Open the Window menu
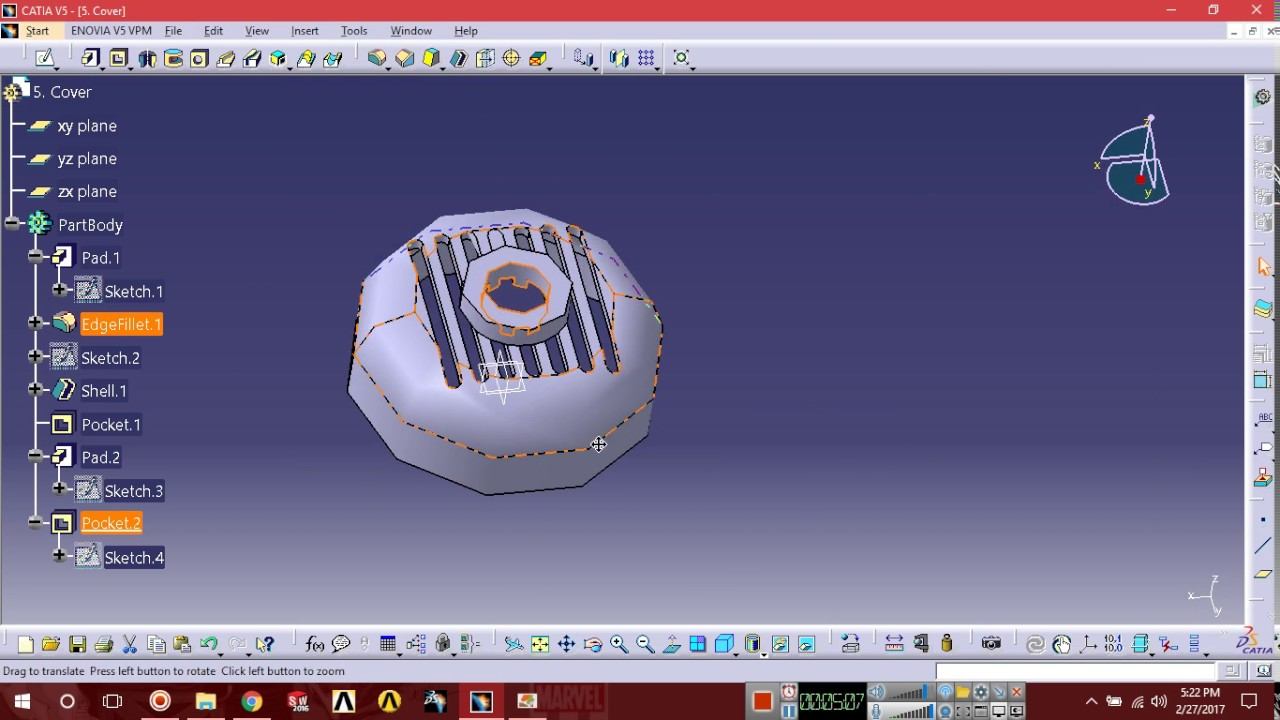Viewport: 1280px width, 720px height. coord(411,31)
